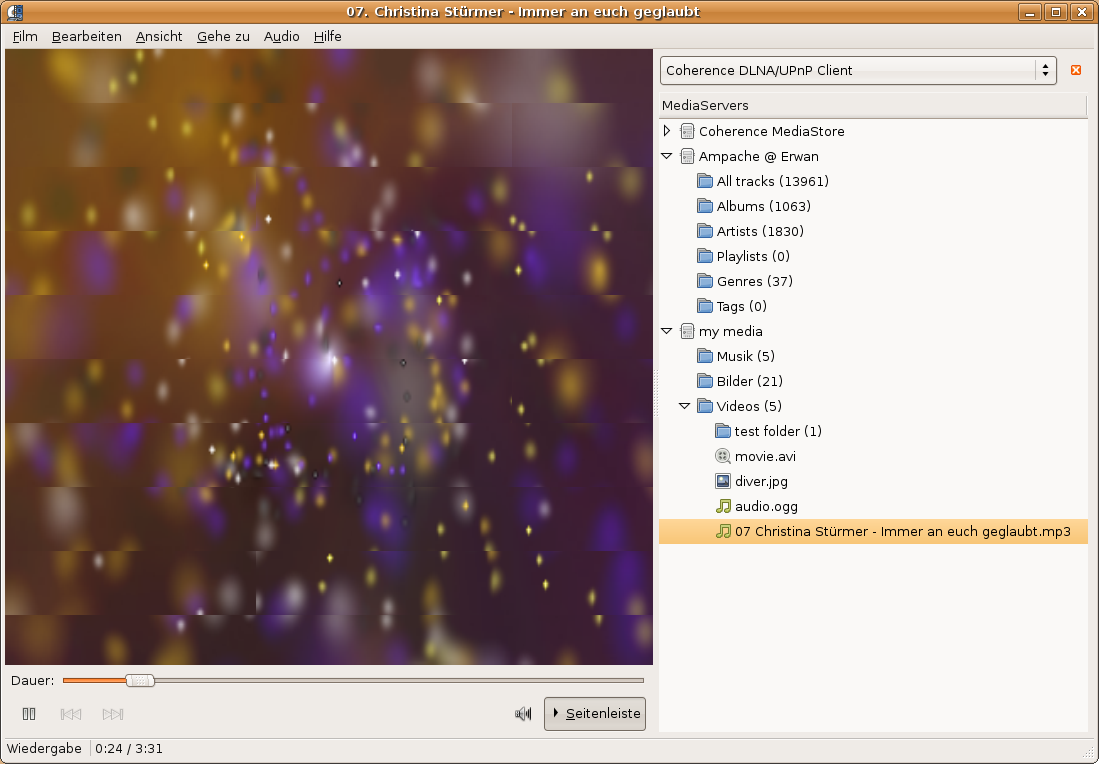Collapse the my media tree node
This screenshot has height=764, width=1099.
coord(667,332)
